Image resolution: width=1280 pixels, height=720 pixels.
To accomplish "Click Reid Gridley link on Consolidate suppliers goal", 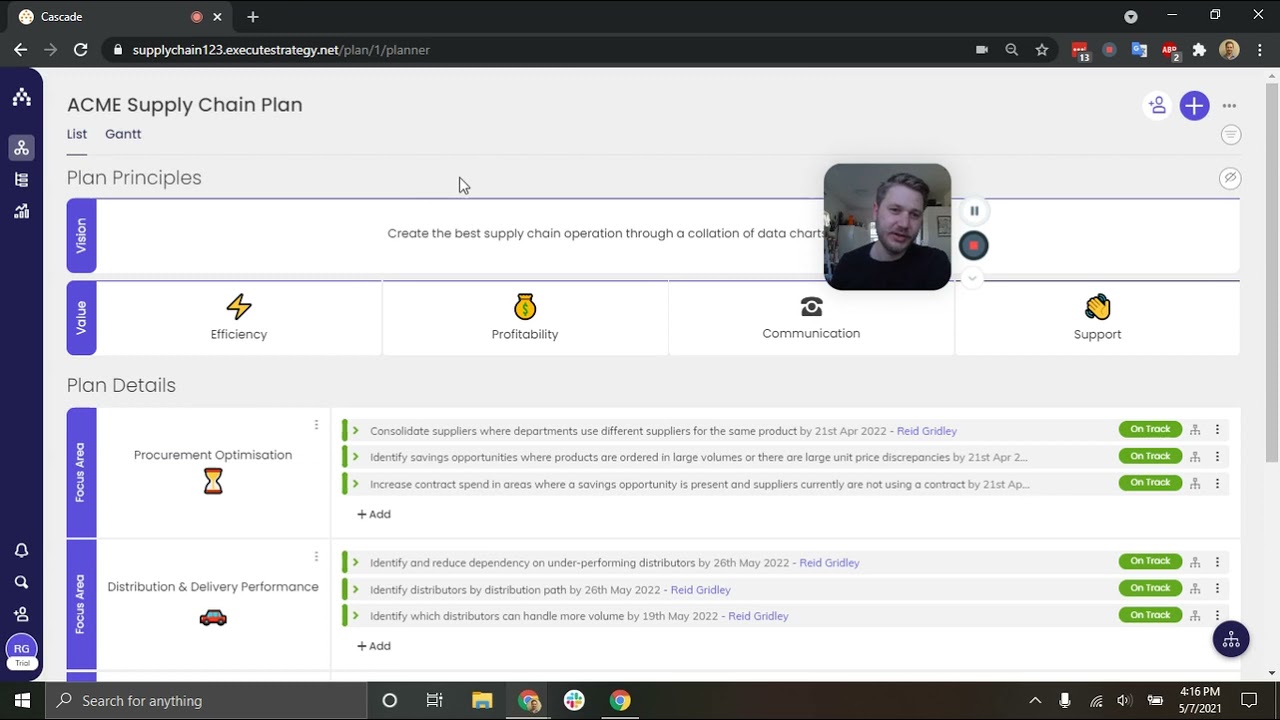I will (927, 431).
